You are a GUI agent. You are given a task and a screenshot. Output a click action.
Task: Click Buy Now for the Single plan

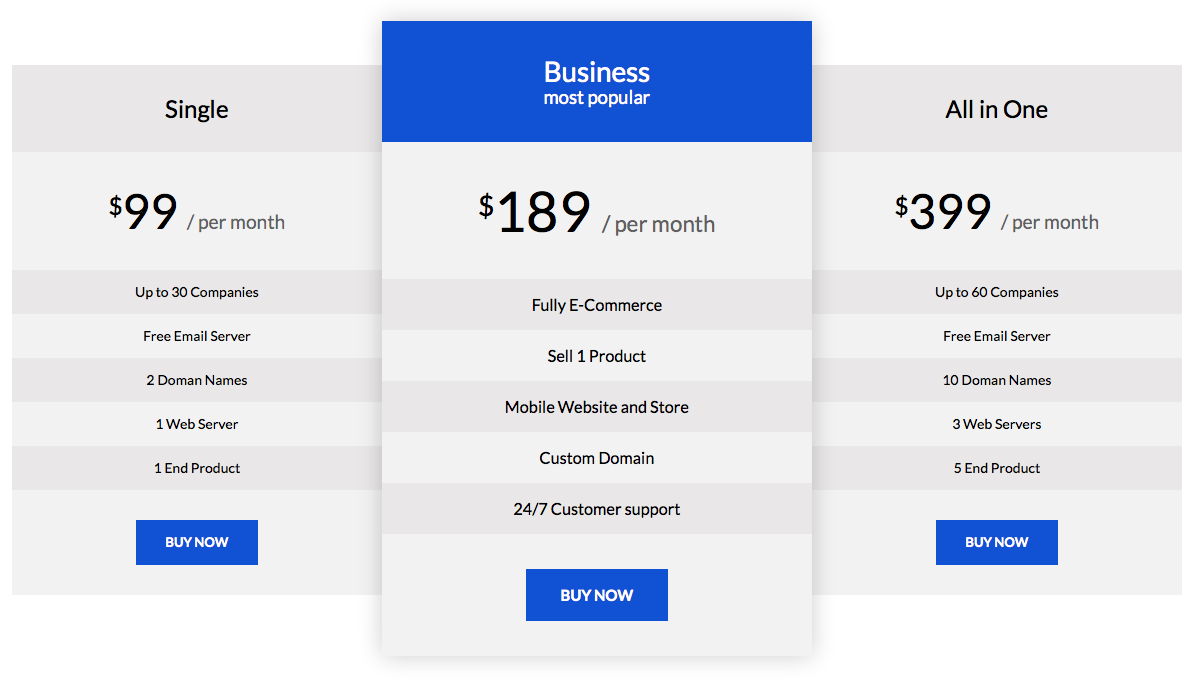197,542
